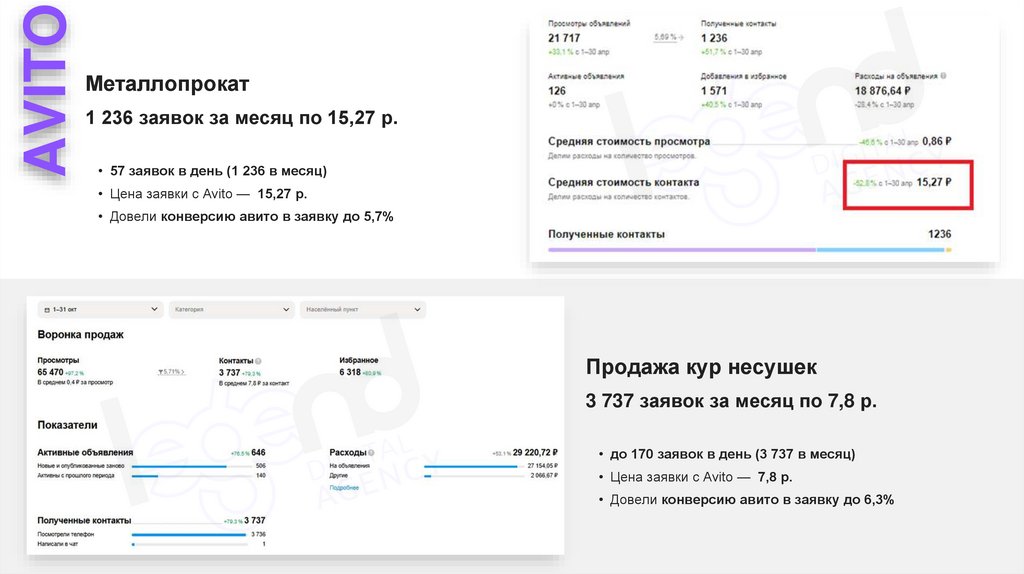The image size is (1024, 574).
Task: Click the info icon next to Расходы
Action: click(x=371, y=453)
